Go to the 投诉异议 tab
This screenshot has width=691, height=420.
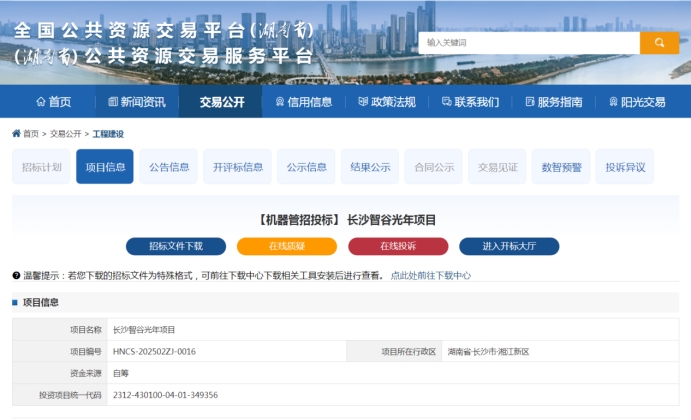[625, 167]
